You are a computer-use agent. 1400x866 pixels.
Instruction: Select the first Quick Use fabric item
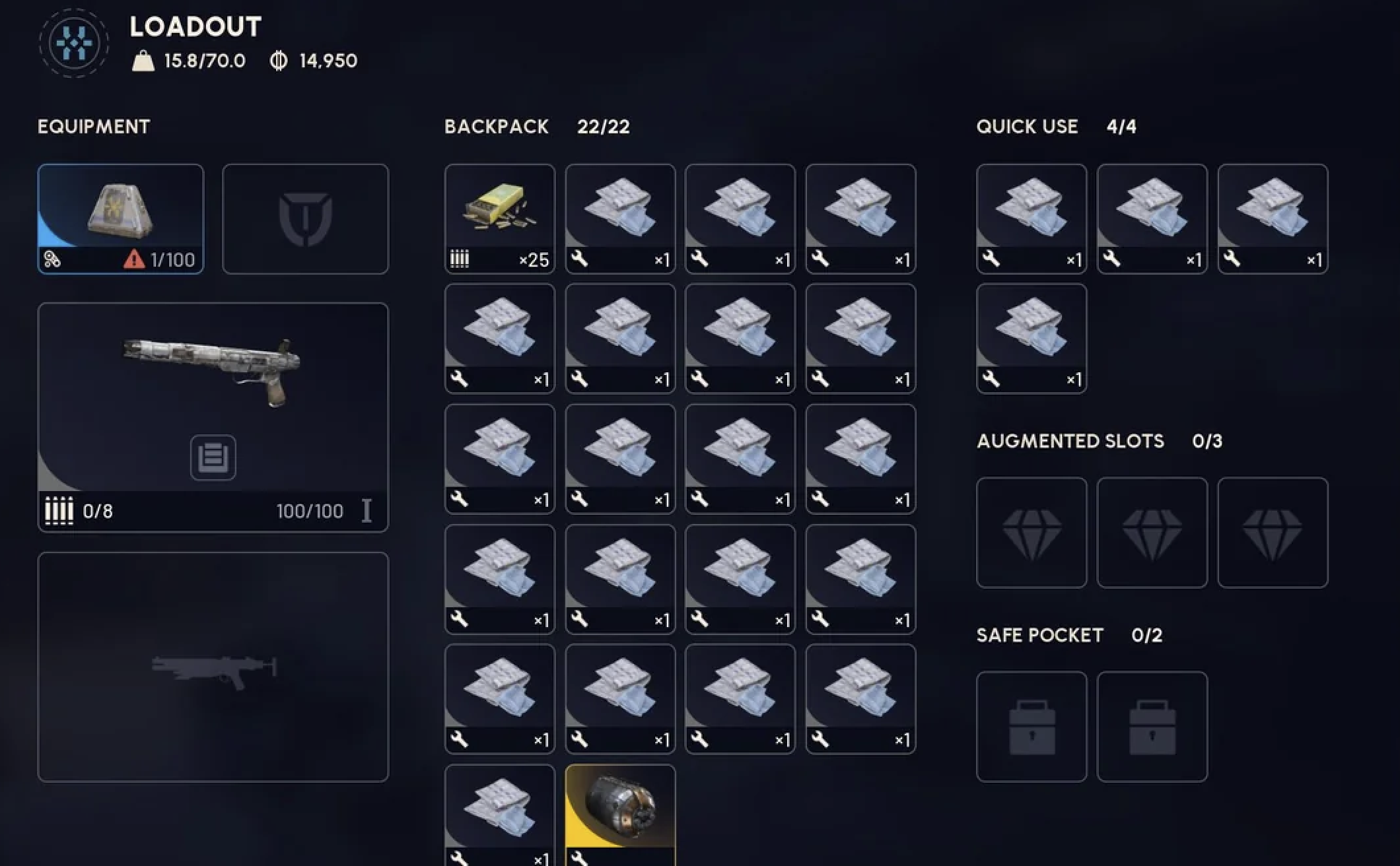point(1032,218)
